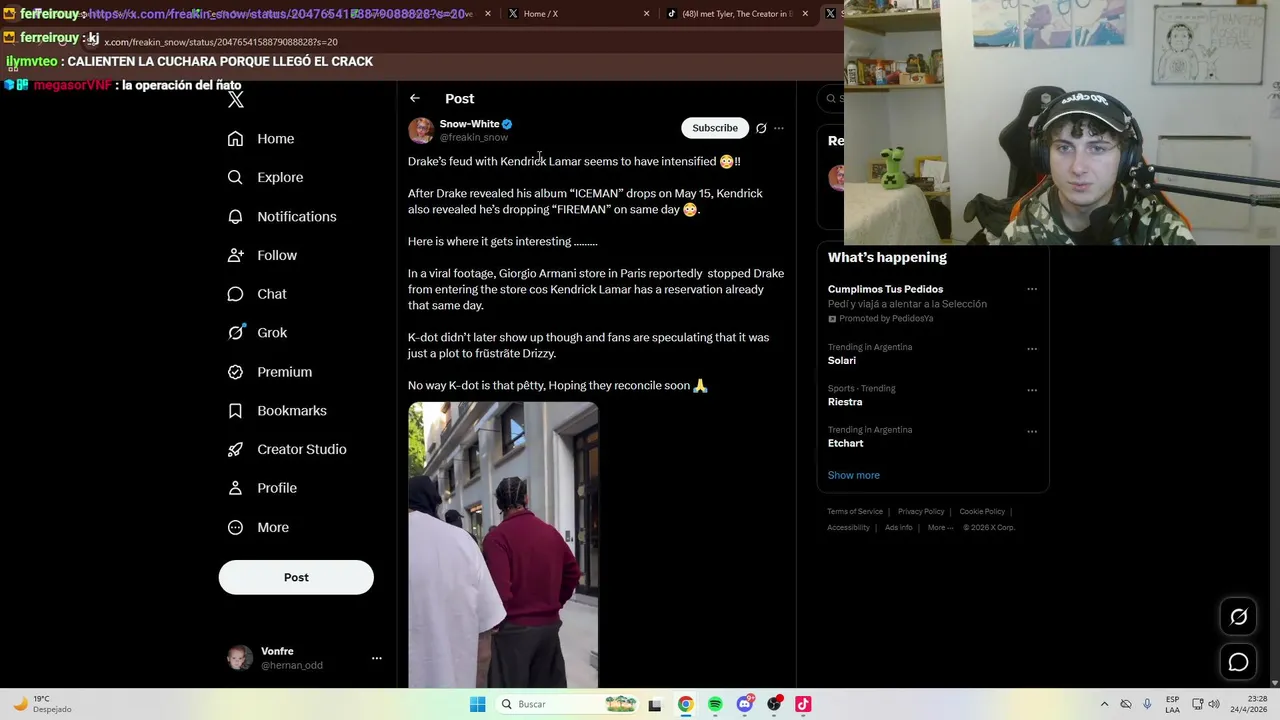1280x720 pixels.
Task: Open the Drake video thumbnail
Action: 503,545
